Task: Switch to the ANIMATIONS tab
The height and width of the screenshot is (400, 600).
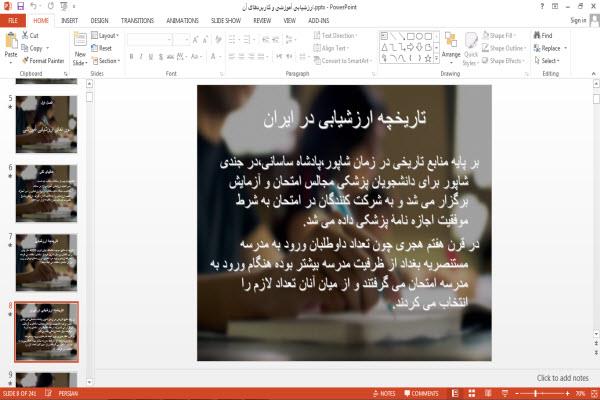Action: [x=183, y=21]
